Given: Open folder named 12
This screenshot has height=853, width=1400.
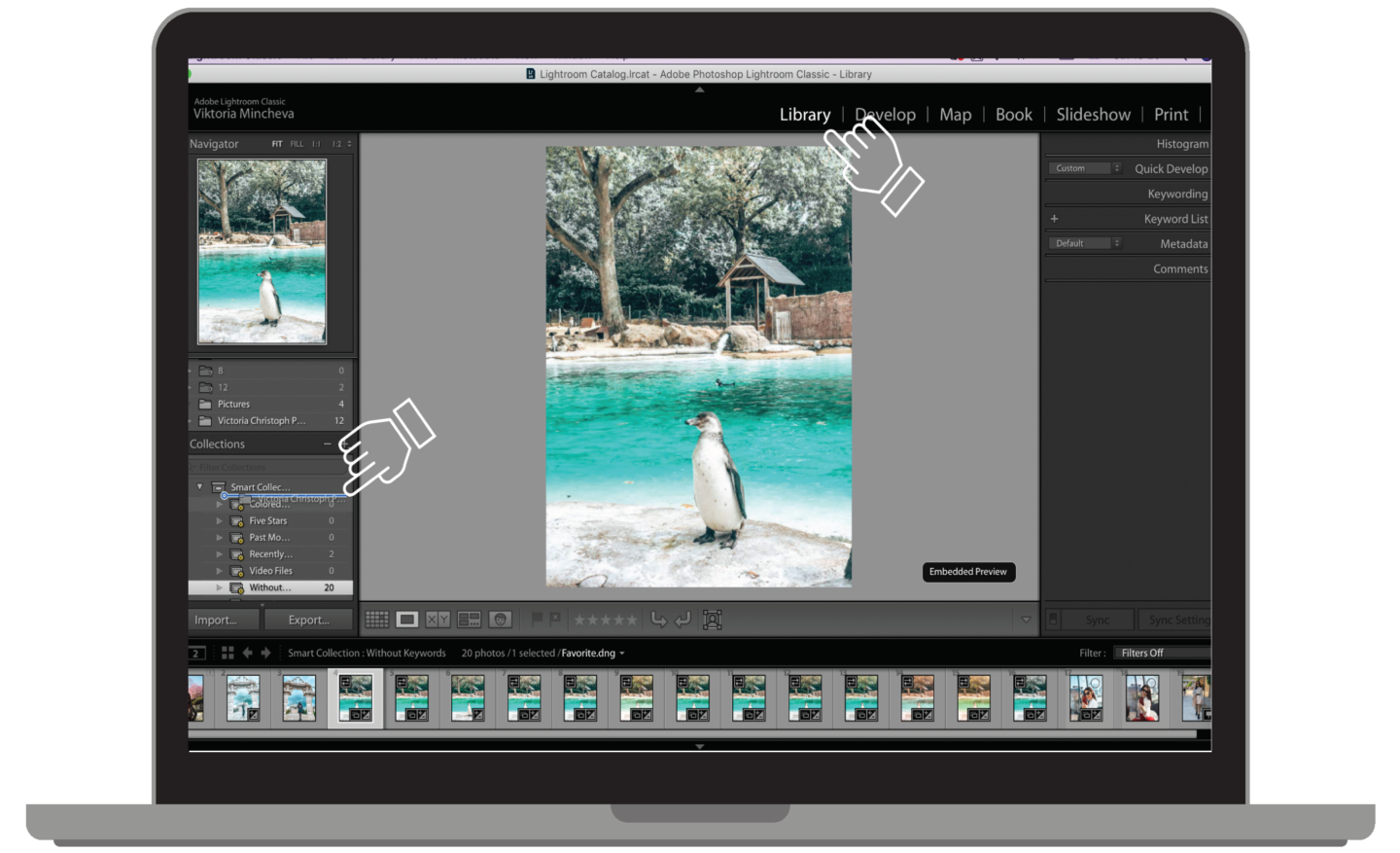Looking at the screenshot, I should click(270, 387).
